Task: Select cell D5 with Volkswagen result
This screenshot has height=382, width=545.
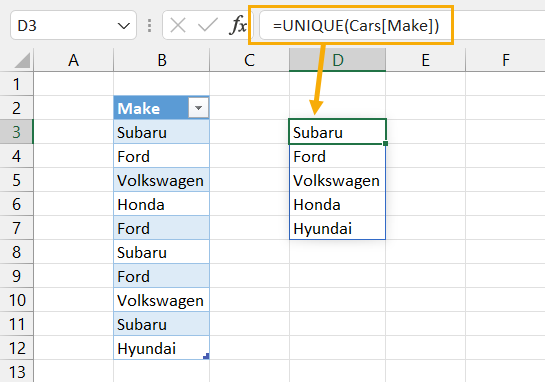Action: pyautogui.click(x=337, y=180)
